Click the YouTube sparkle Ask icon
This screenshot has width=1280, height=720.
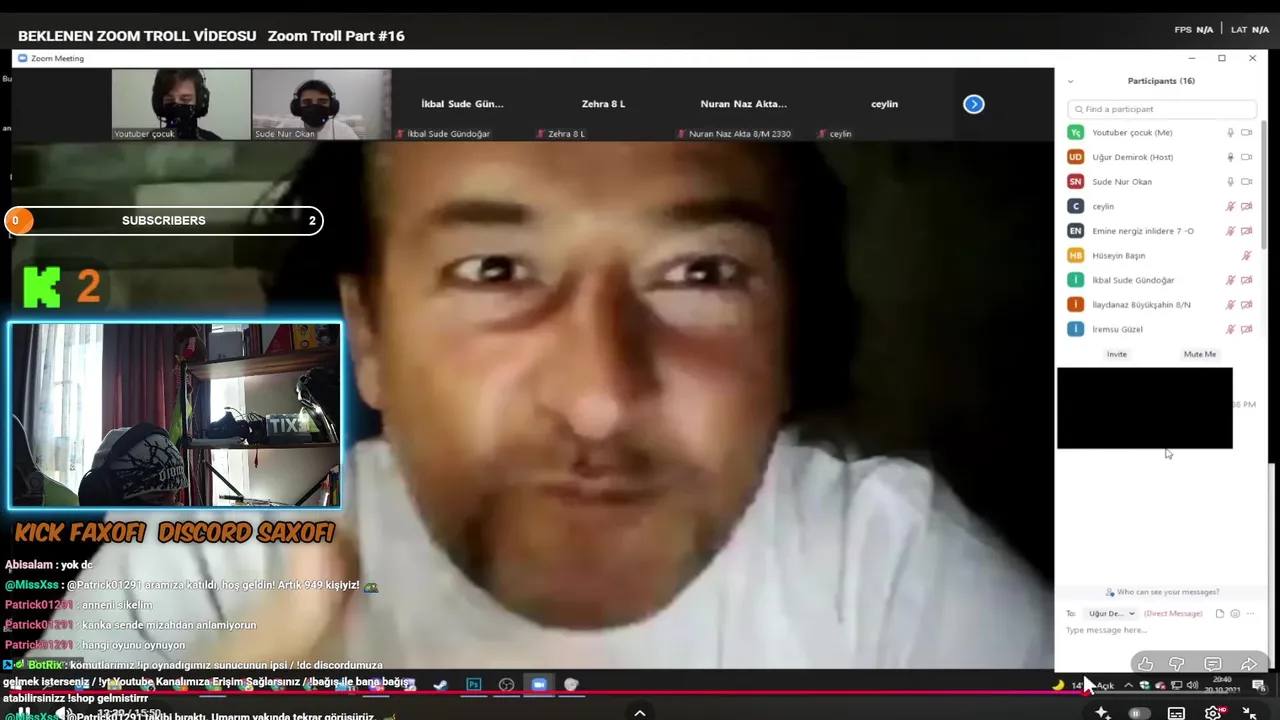pos(1102,713)
